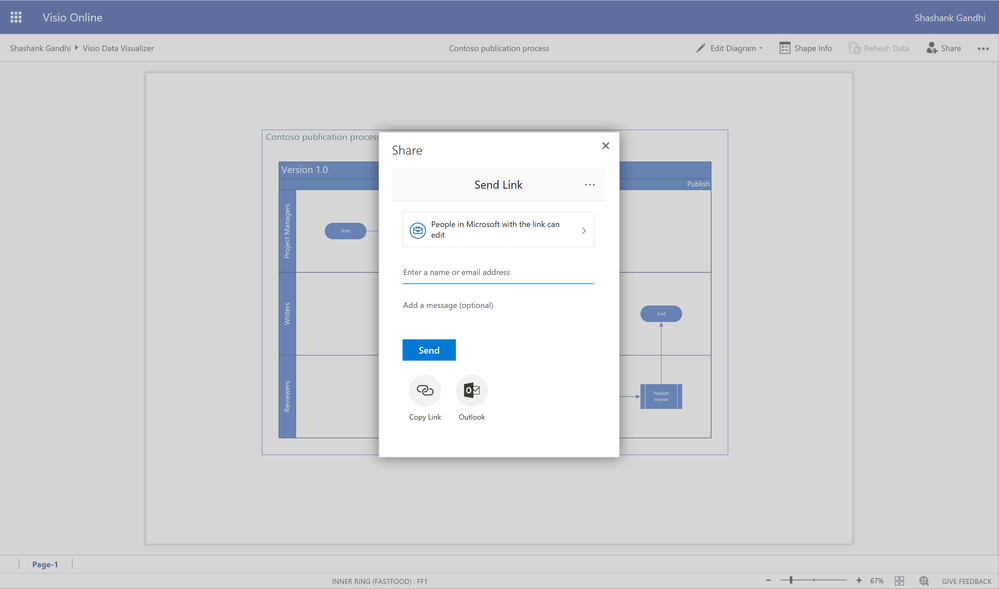Screen dimensions: 999x589
Task: Open GIVE FEEDBACK link
Action: click(967, 581)
